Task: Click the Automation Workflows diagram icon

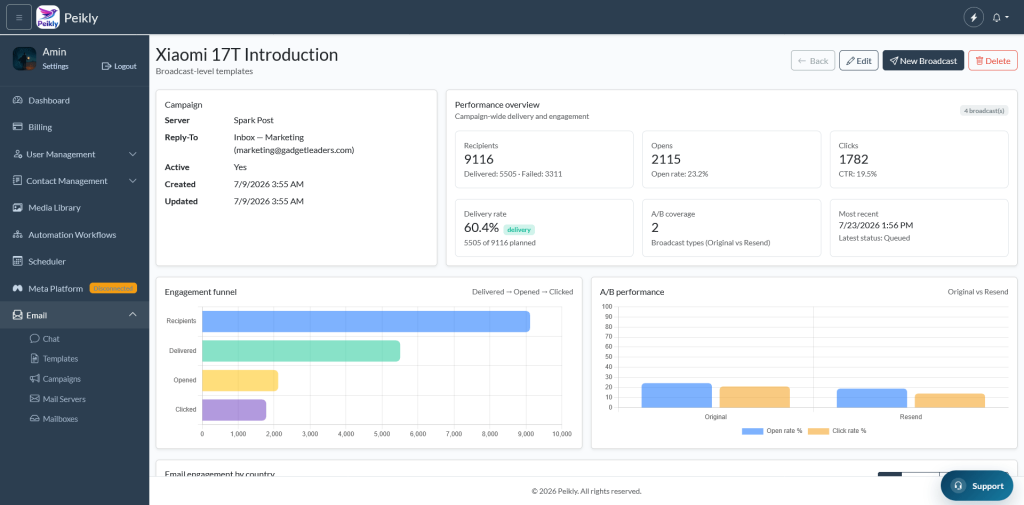Action: coord(18,235)
